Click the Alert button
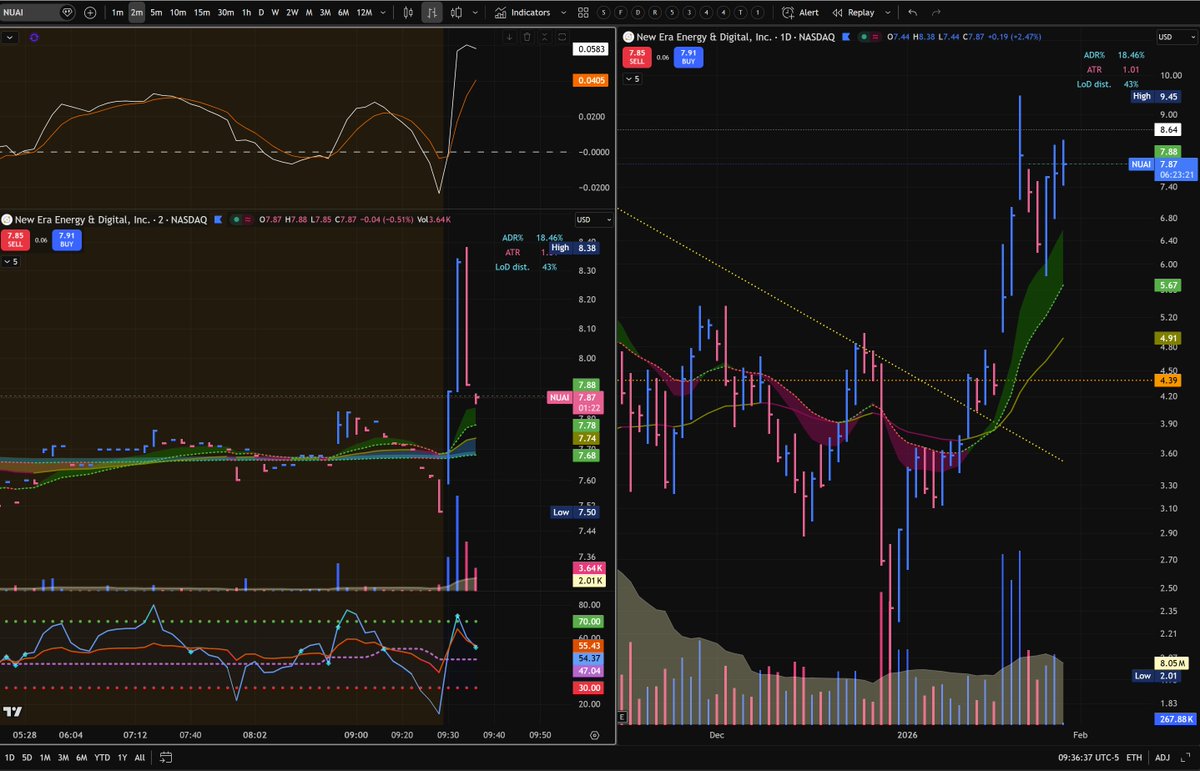Viewport: 1200px width, 771px height. (801, 13)
